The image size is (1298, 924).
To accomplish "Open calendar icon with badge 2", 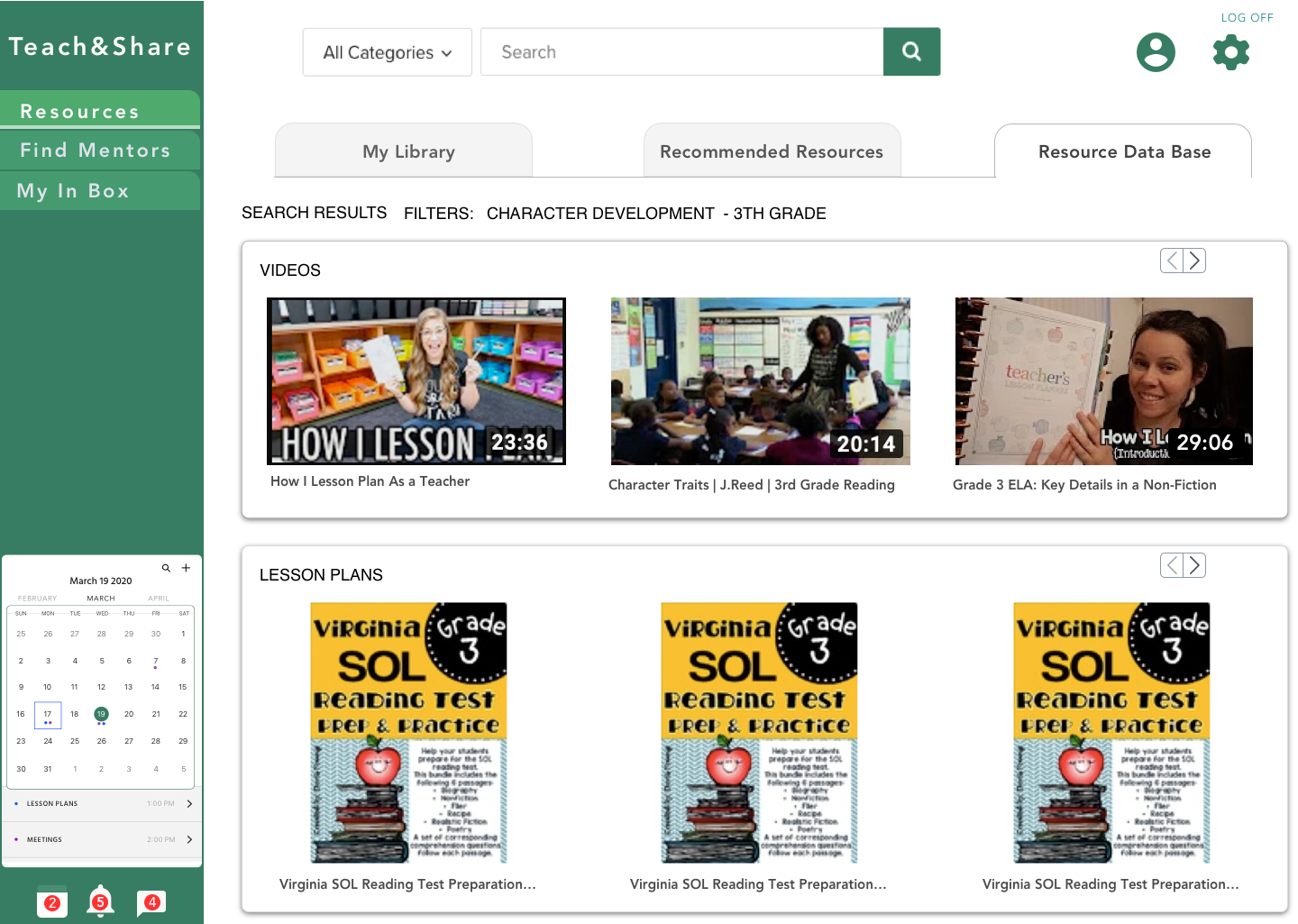I will pyautogui.click(x=52, y=901).
